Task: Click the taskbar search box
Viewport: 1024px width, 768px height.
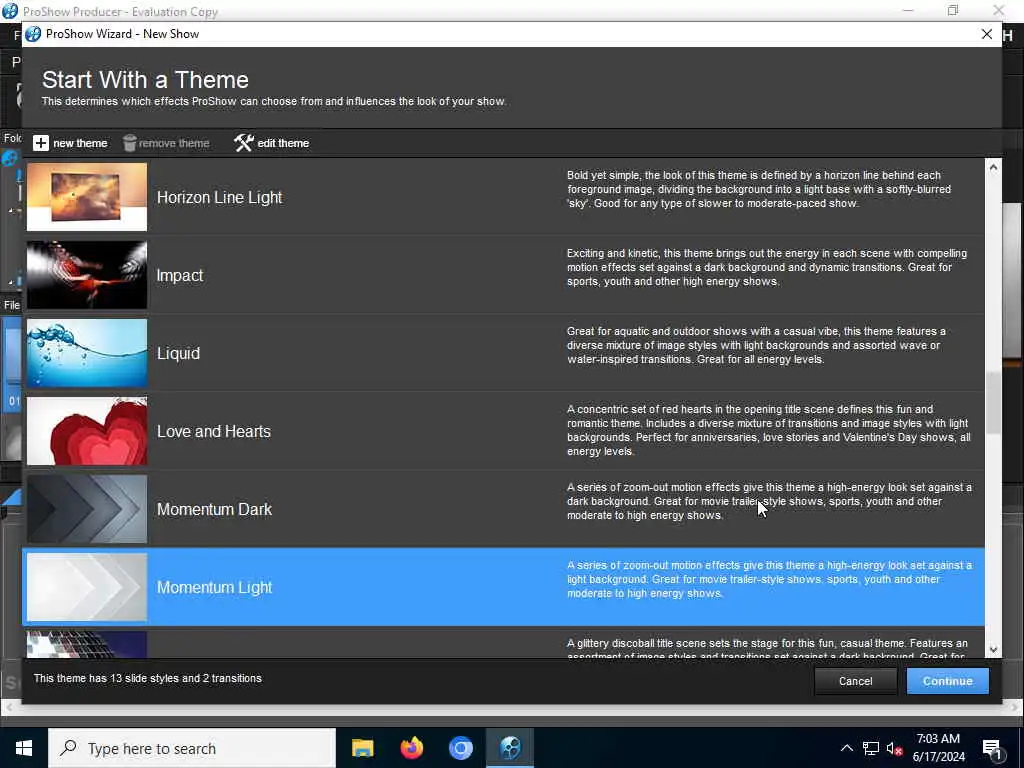Action: (192, 748)
